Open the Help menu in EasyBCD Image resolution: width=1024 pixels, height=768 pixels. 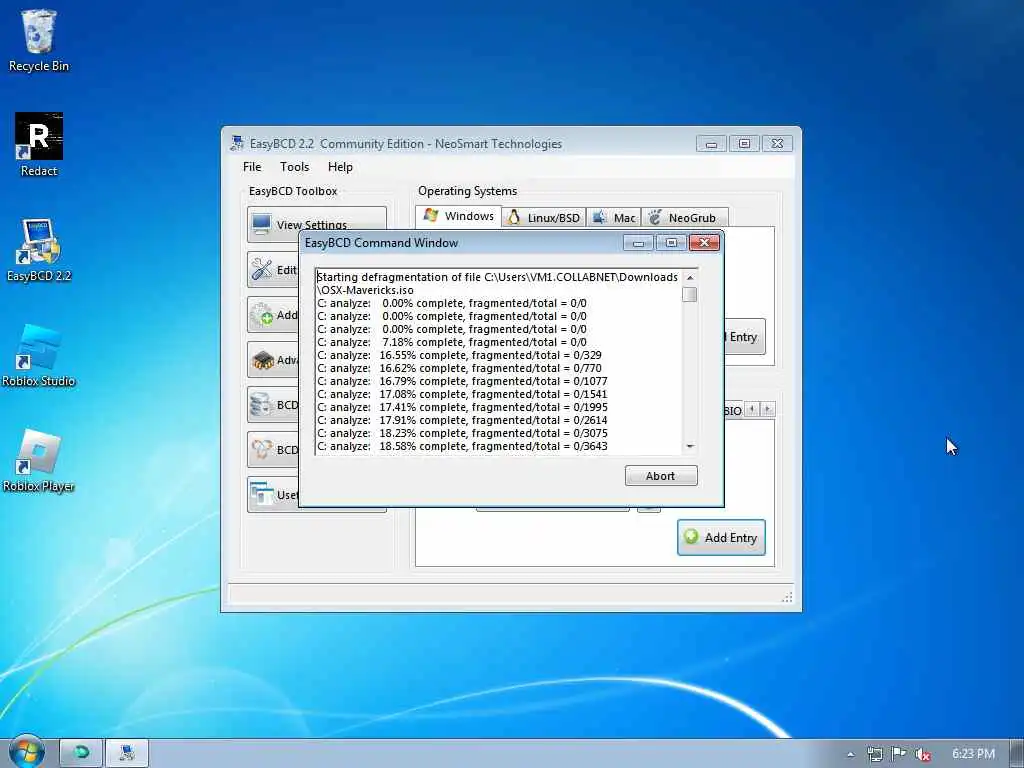[x=340, y=167]
